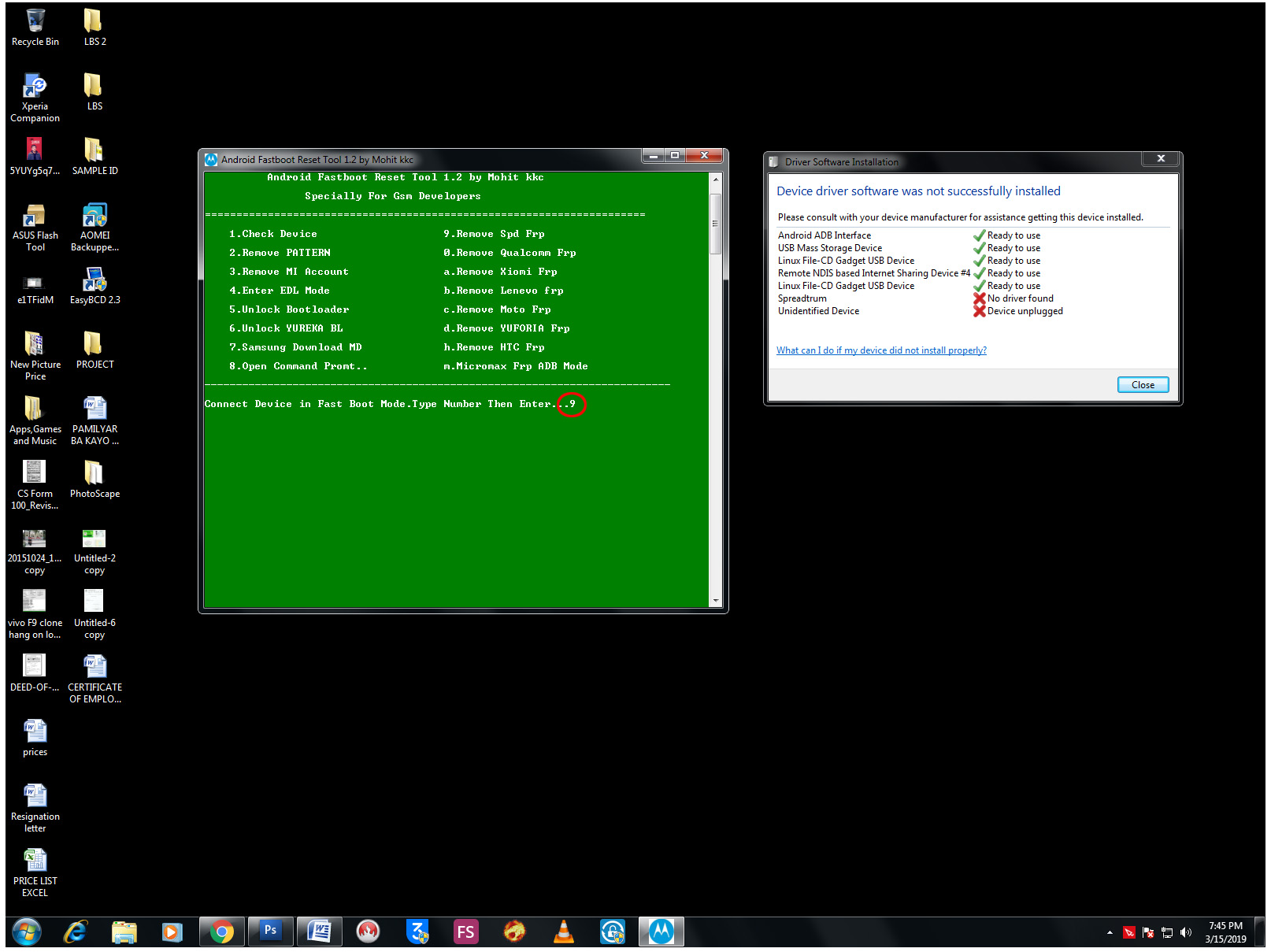Launch Windows Media Player from taskbar
The height and width of the screenshot is (952, 1271).
tap(172, 932)
